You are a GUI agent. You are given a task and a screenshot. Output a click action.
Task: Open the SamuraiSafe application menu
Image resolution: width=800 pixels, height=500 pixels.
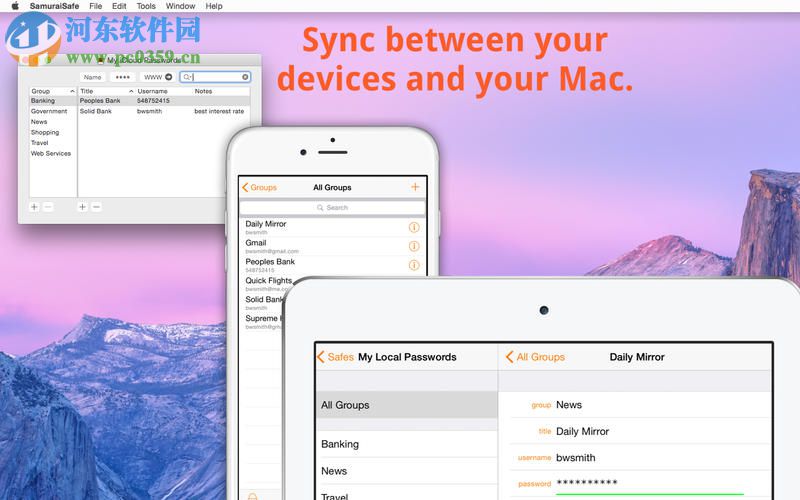(55, 6)
